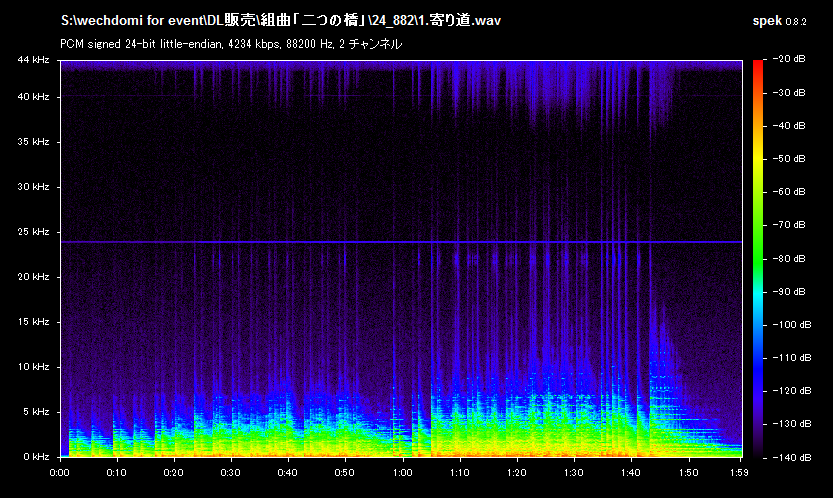
Task: Click the -60 dB scale label
Action: (x=788, y=192)
